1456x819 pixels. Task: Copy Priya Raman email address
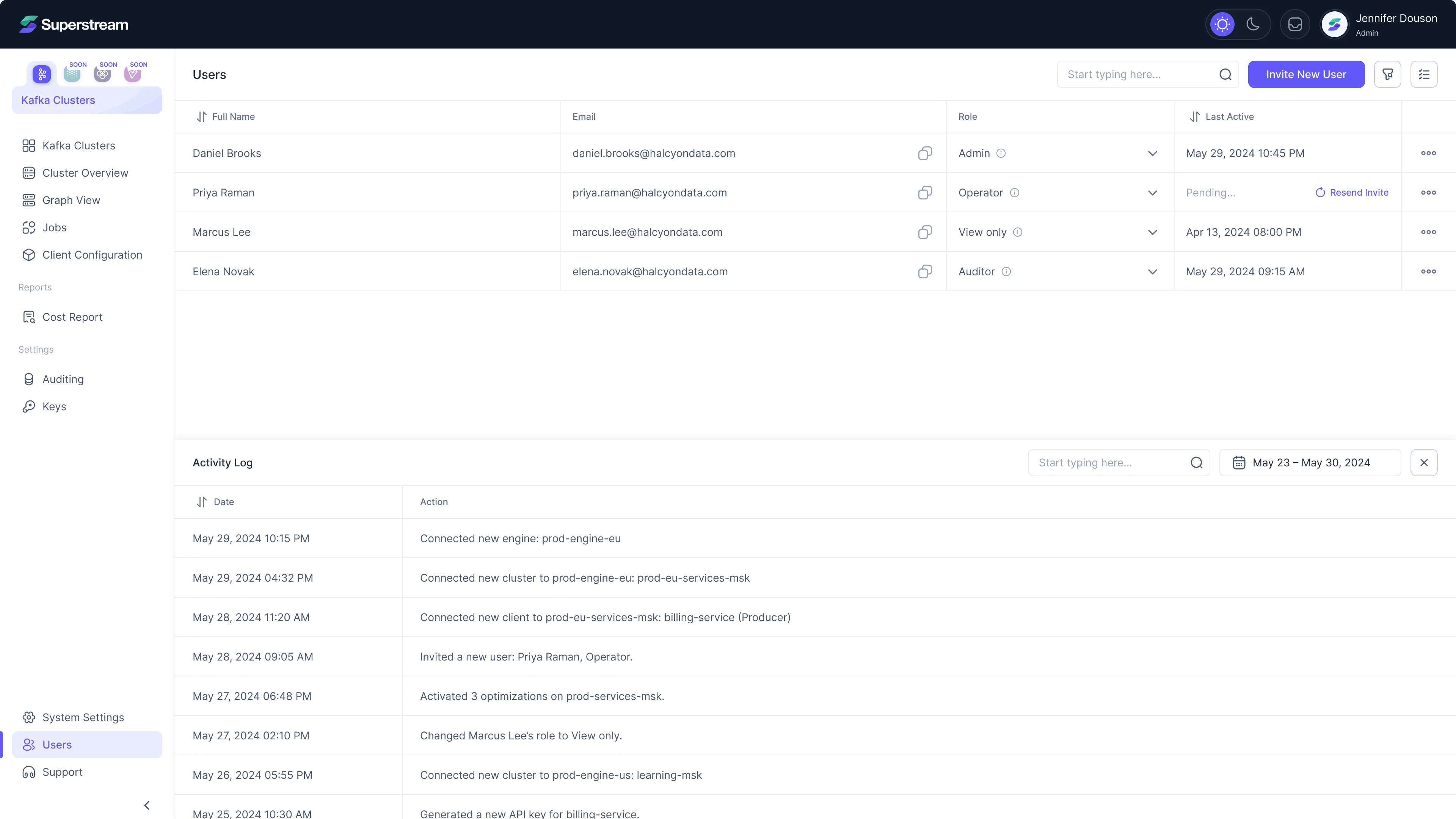pos(925,193)
